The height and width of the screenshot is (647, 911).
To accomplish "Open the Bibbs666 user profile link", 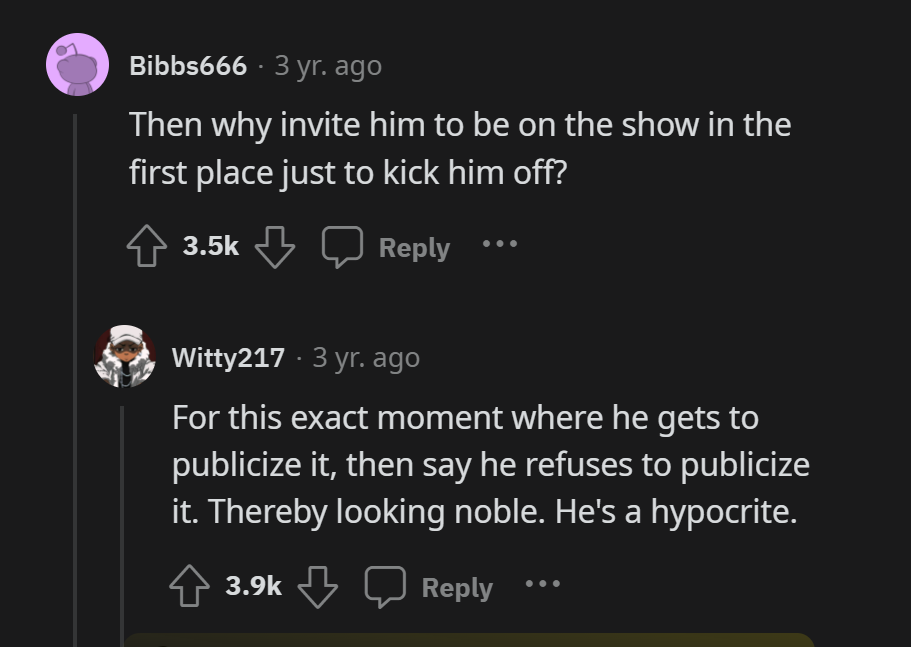I will point(188,66).
